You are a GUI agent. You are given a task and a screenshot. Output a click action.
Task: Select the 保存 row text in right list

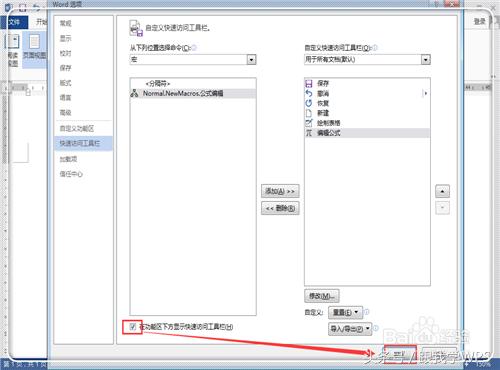(323, 83)
